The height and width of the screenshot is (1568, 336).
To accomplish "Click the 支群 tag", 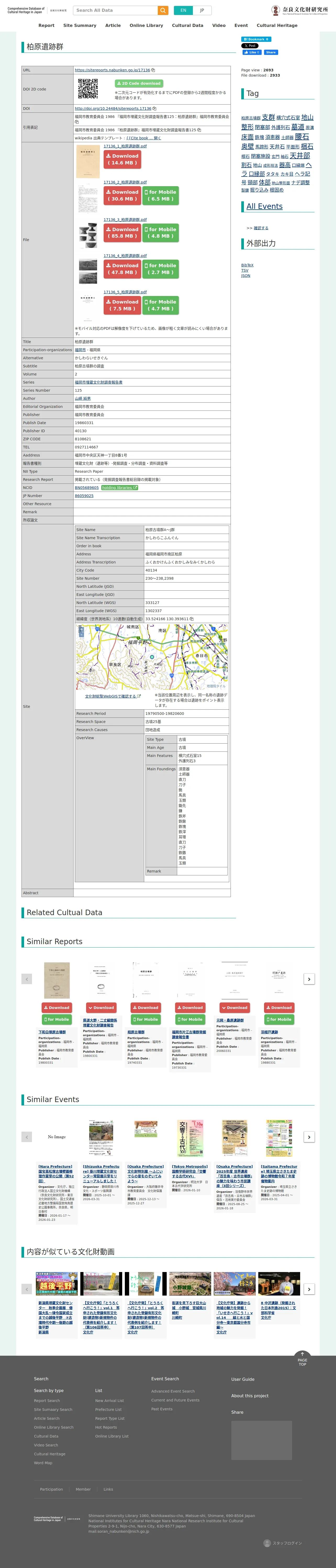I will pyautogui.click(x=268, y=117).
